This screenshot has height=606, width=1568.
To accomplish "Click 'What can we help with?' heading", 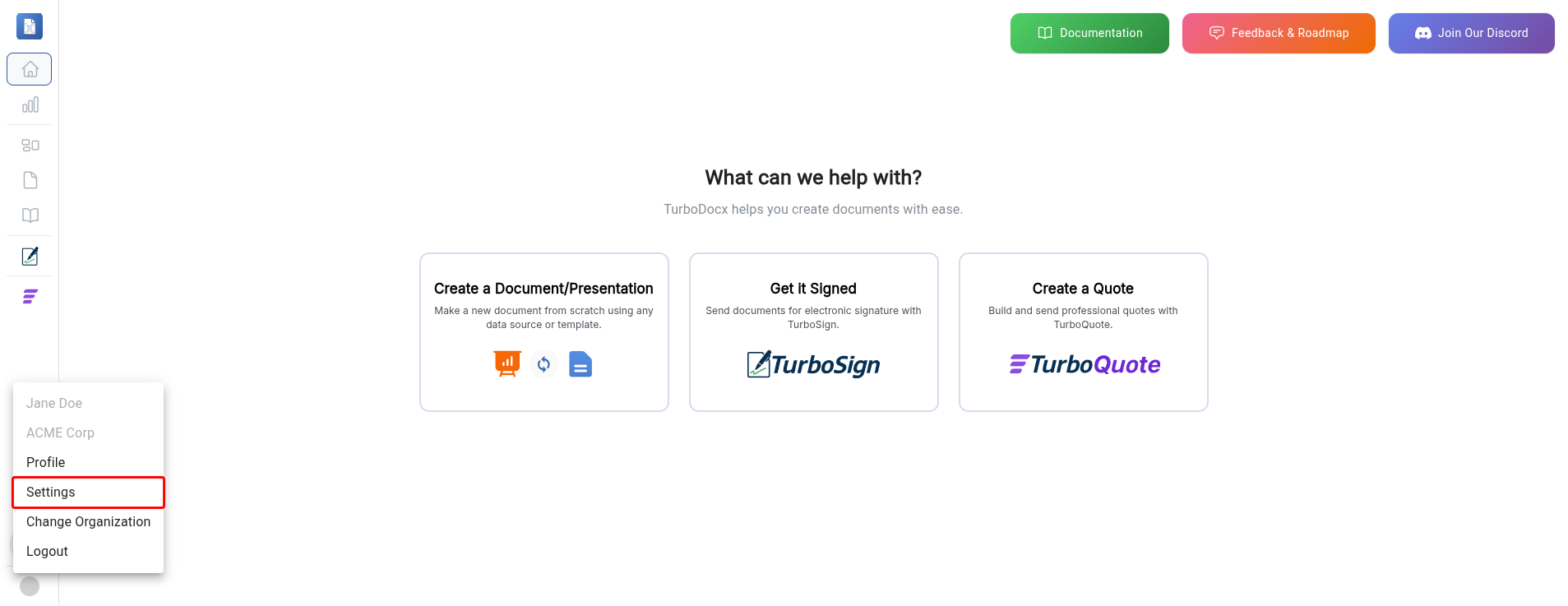I will [x=813, y=178].
